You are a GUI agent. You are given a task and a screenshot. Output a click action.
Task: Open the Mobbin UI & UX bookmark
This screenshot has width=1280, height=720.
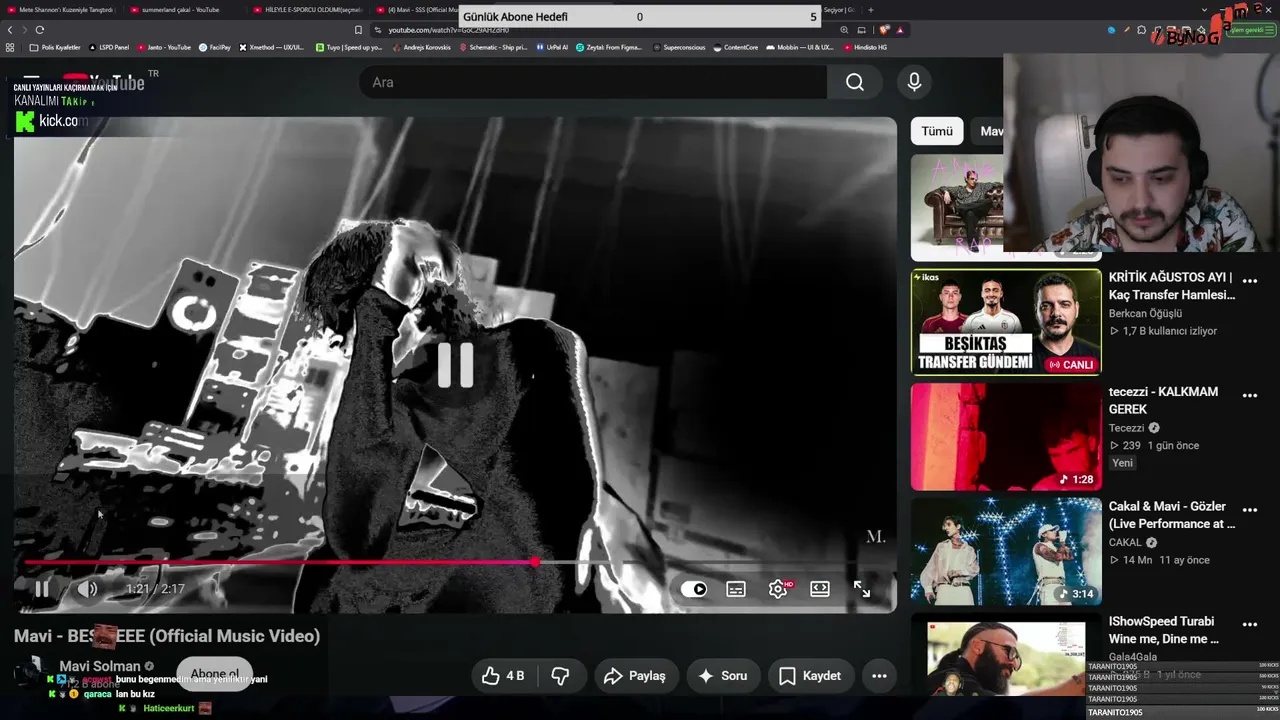(x=800, y=47)
